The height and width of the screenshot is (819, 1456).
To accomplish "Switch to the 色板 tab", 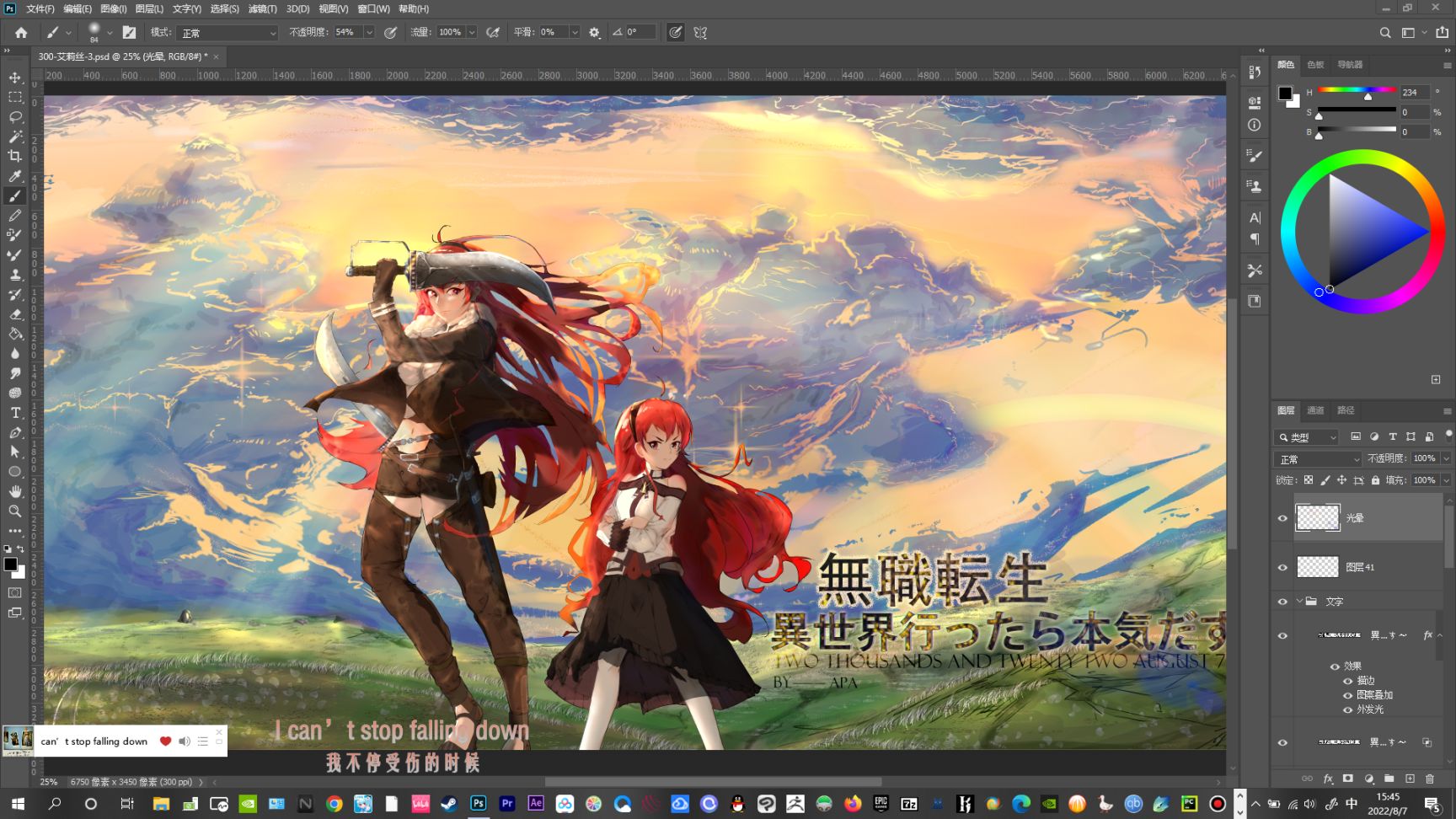I will click(1315, 65).
